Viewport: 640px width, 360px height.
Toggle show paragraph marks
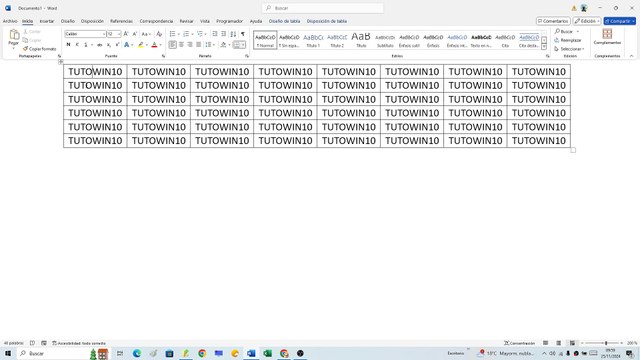pos(243,34)
